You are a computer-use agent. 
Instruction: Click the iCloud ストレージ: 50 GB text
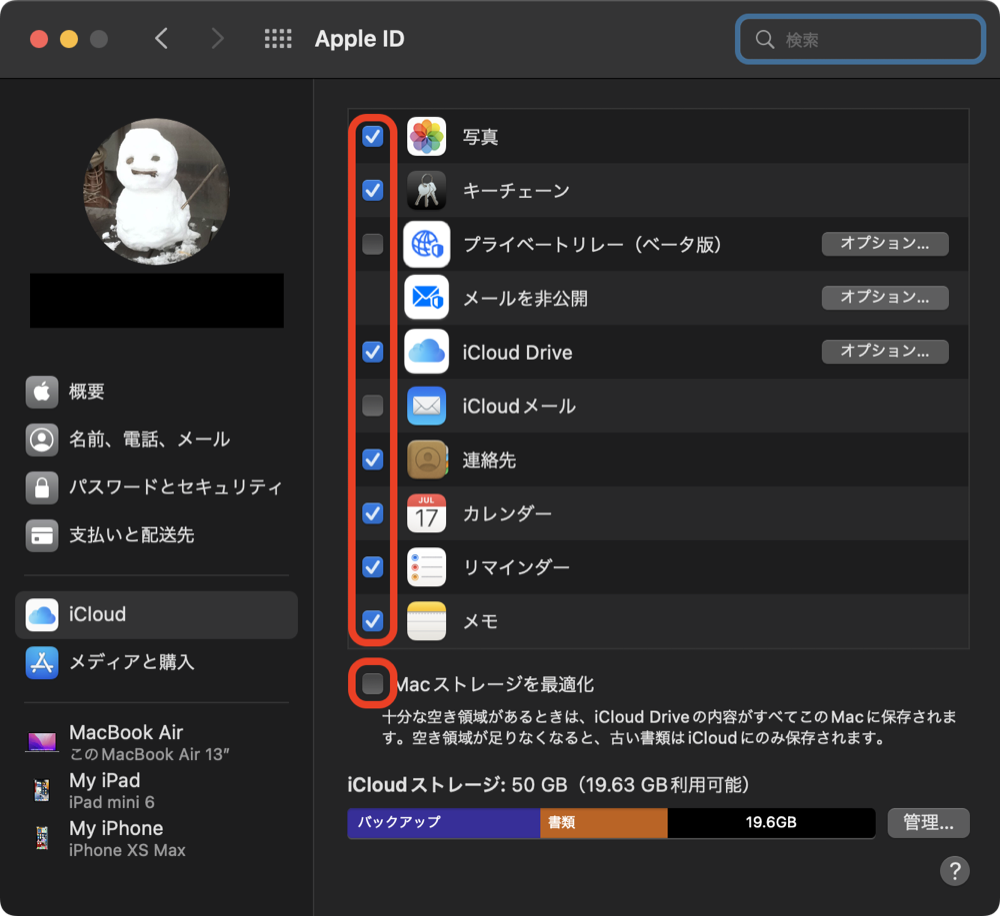[x=457, y=785]
